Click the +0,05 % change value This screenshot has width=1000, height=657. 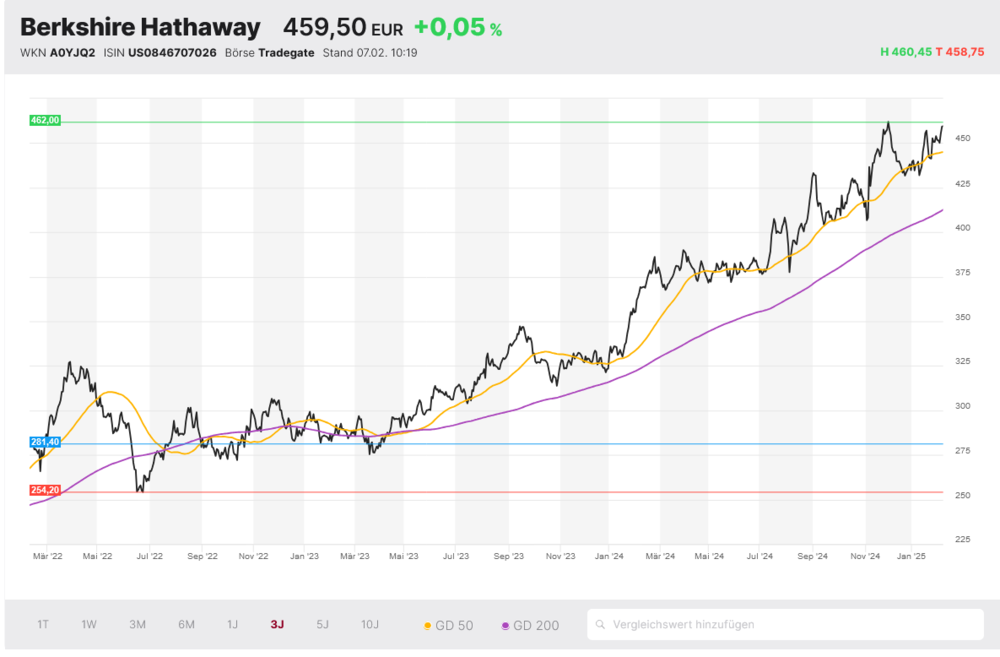tap(458, 27)
